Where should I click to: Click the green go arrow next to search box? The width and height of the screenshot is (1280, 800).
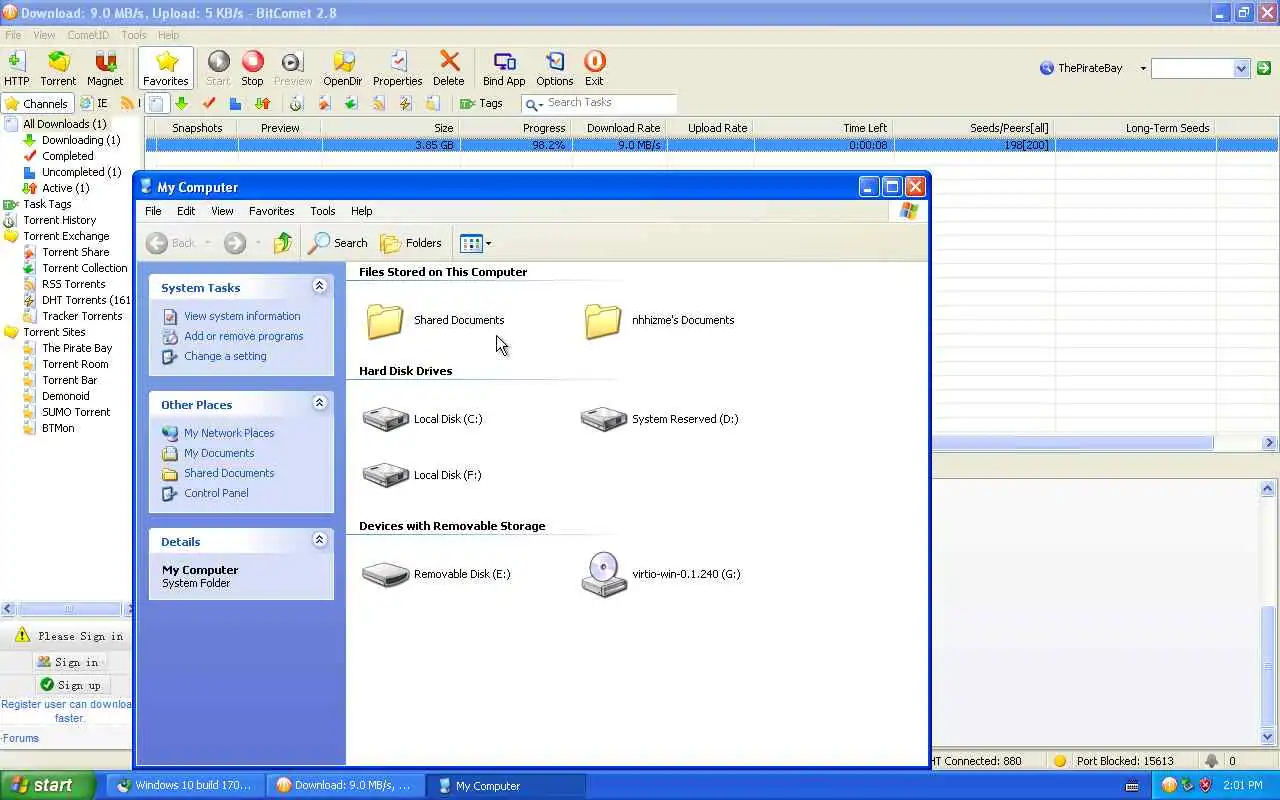click(x=1264, y=68)
